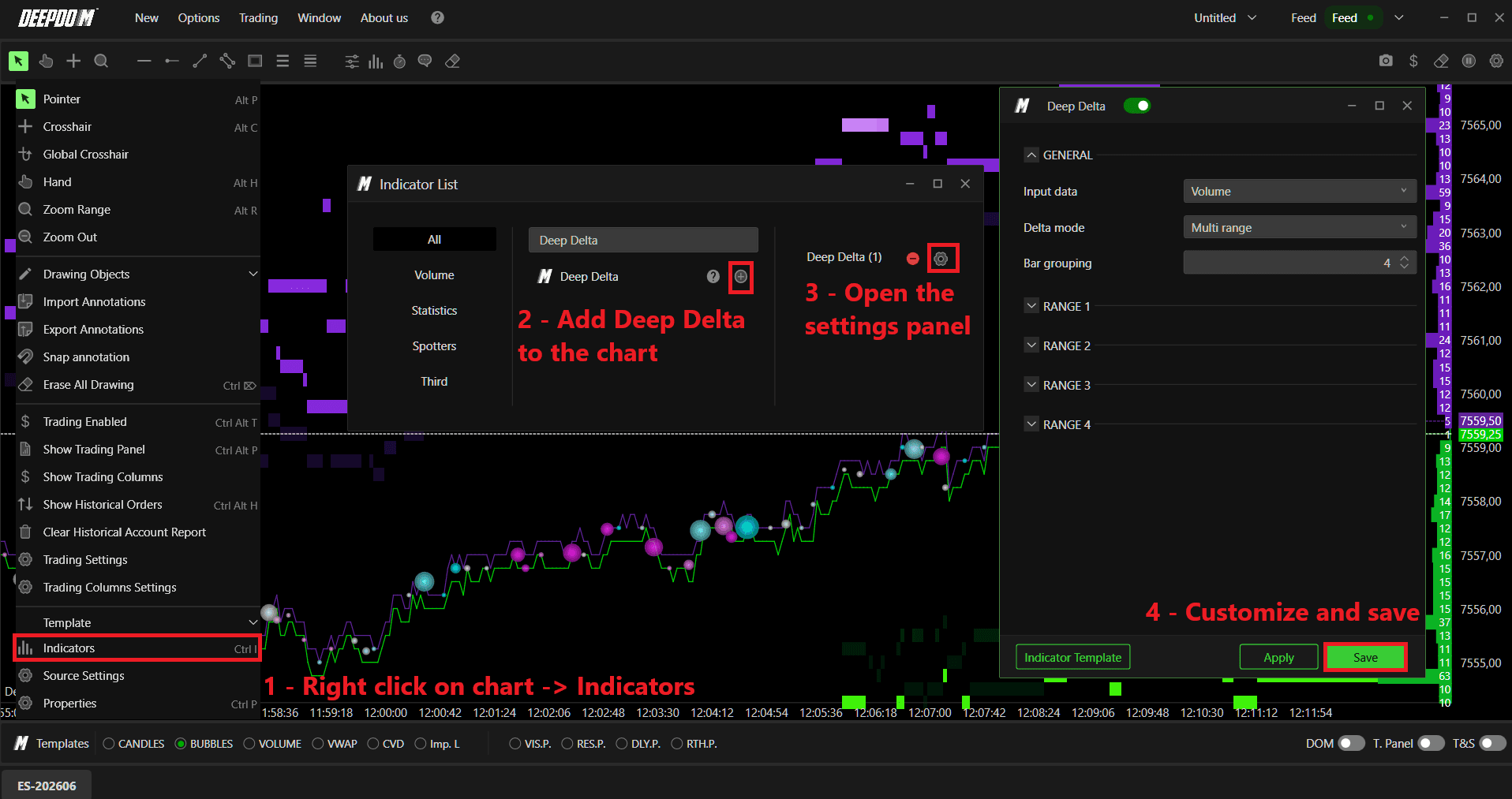Select the CANDLES radio button
This screenshot has width=1512, height=799.
pyautogui.click(x=109, y=743)
